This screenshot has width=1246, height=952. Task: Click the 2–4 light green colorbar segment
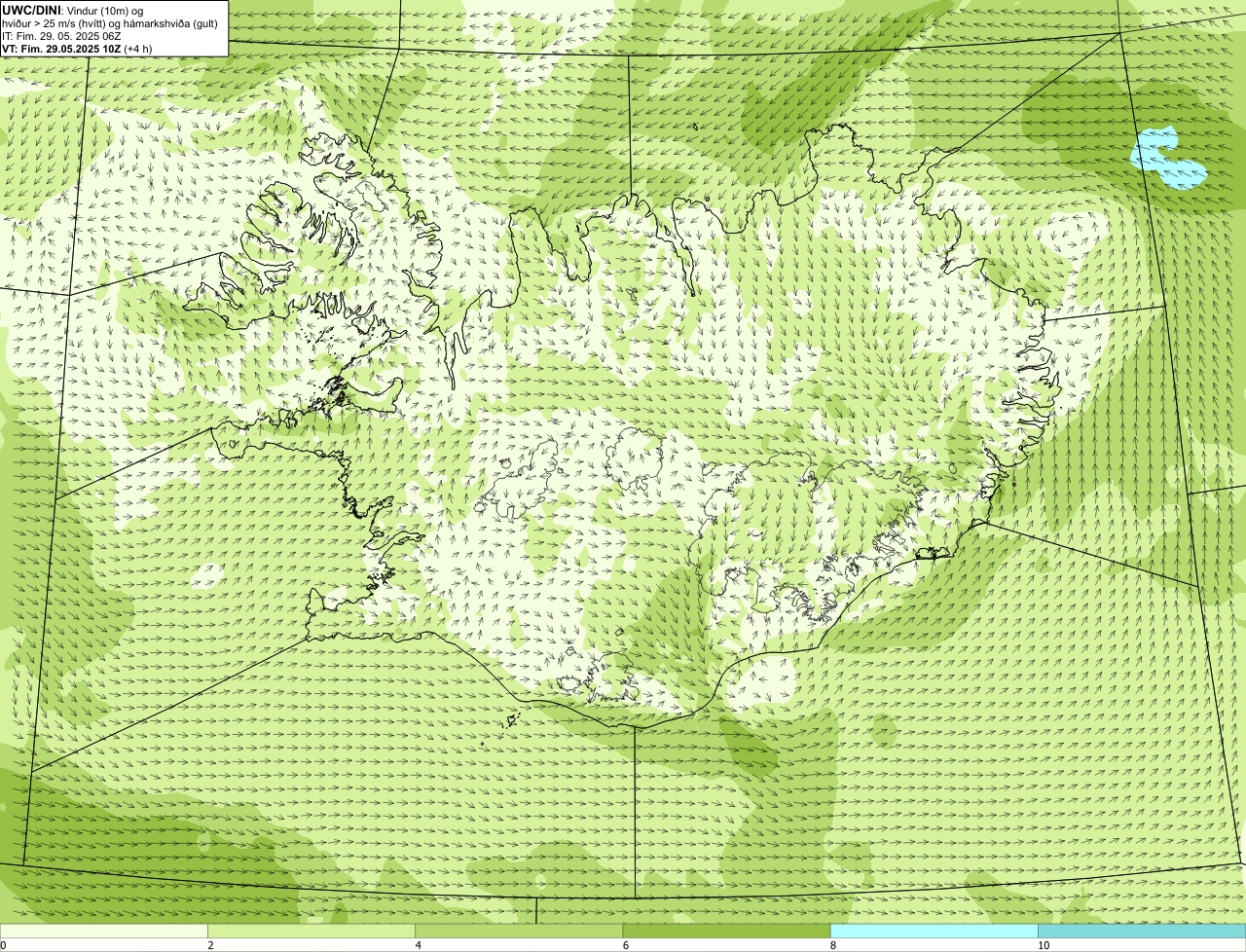[x=311, y=931]
